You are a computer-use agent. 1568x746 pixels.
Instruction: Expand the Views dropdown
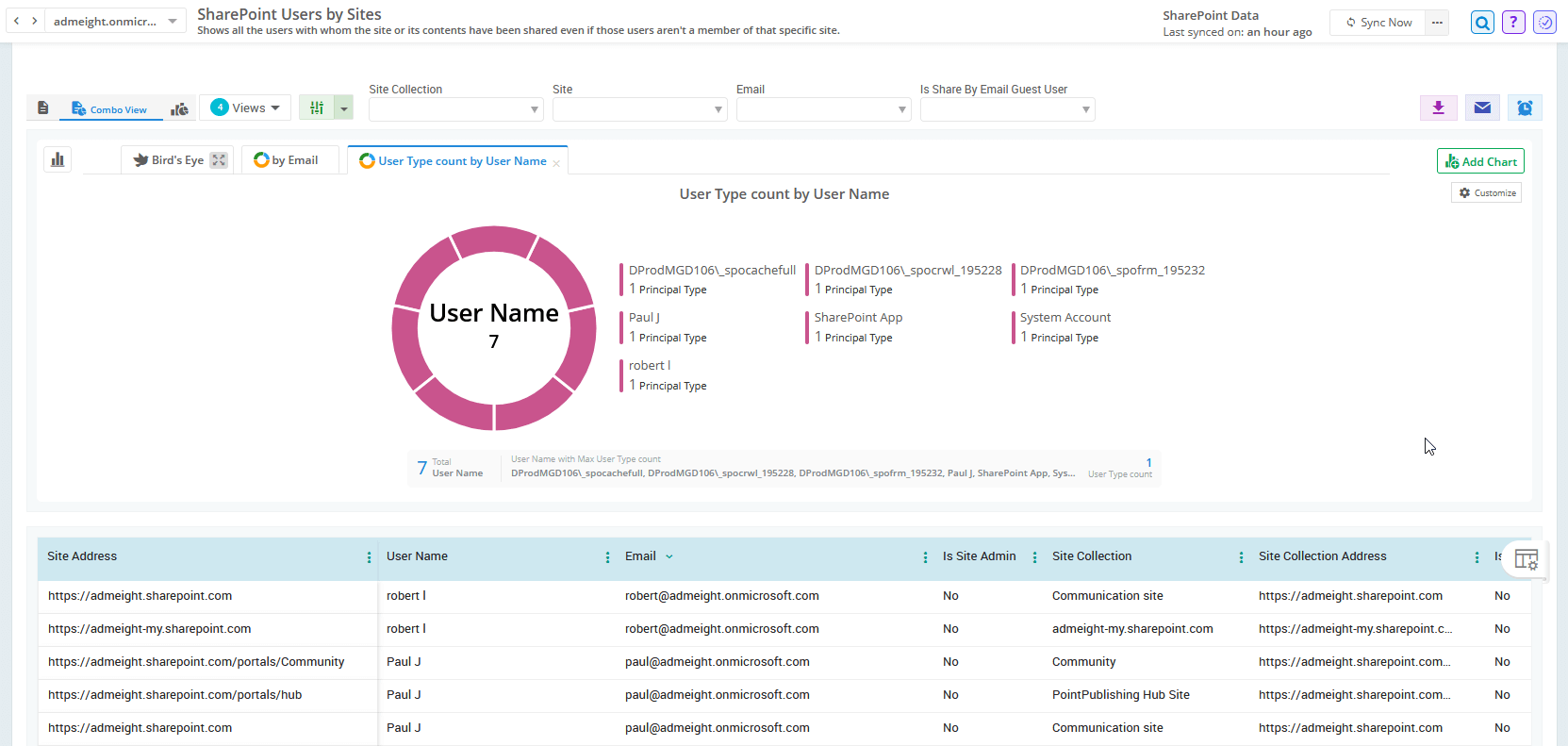pos(245,108)
